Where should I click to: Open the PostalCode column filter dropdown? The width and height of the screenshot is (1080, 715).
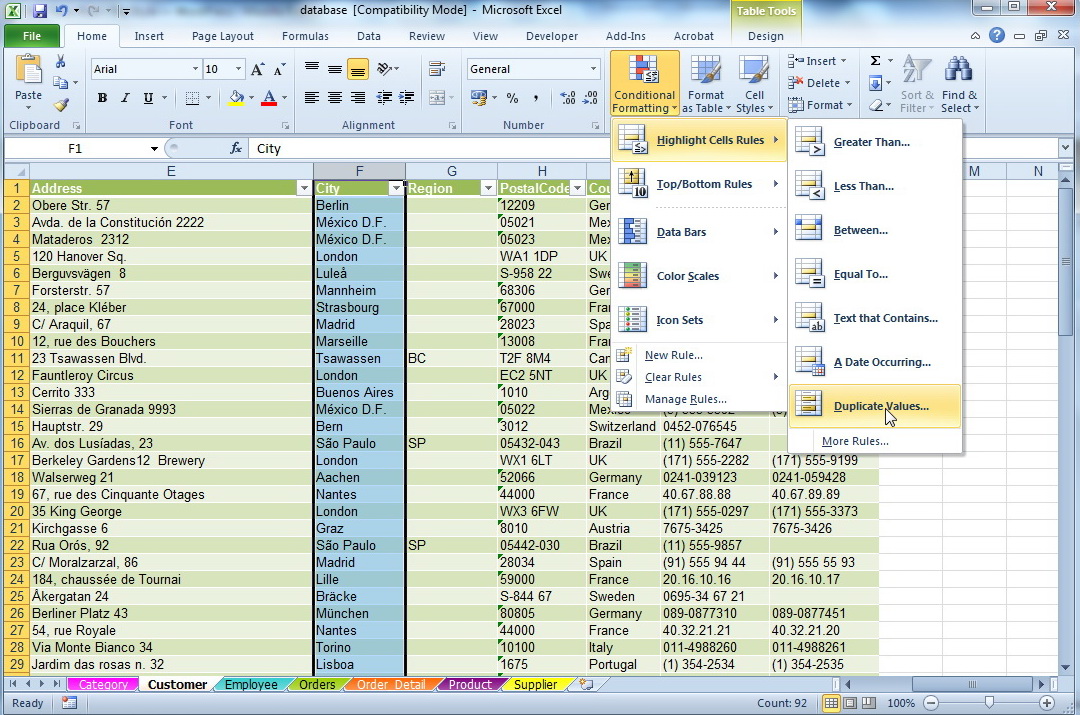coord(577,188)
